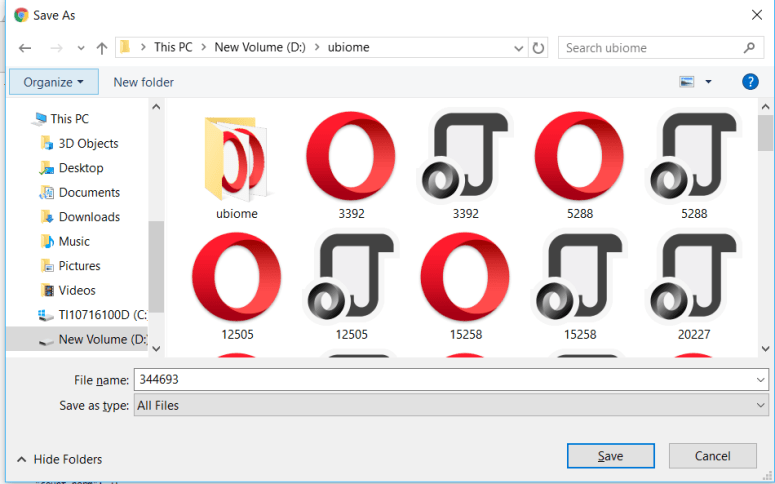Click the Back navigation arrow
775x484 pixels.
(25, 48)
